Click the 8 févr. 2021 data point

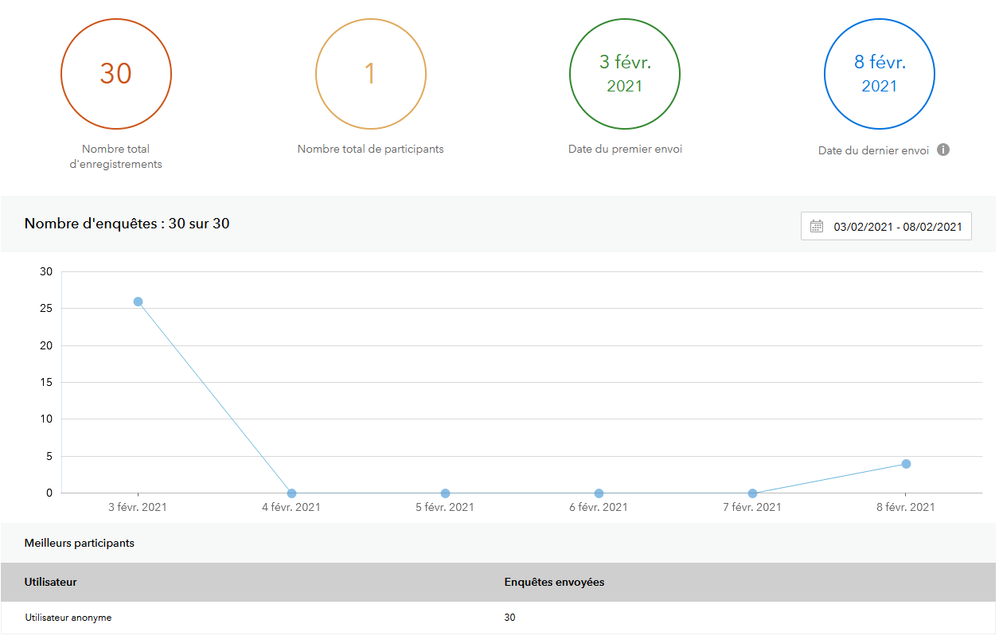point(906,464)
